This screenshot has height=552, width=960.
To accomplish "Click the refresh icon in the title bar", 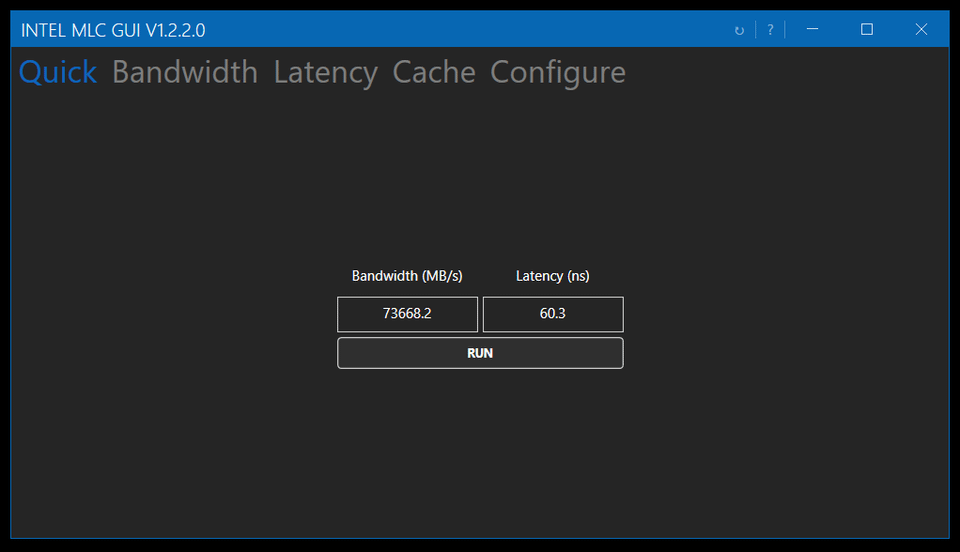I will click(739, 30).
